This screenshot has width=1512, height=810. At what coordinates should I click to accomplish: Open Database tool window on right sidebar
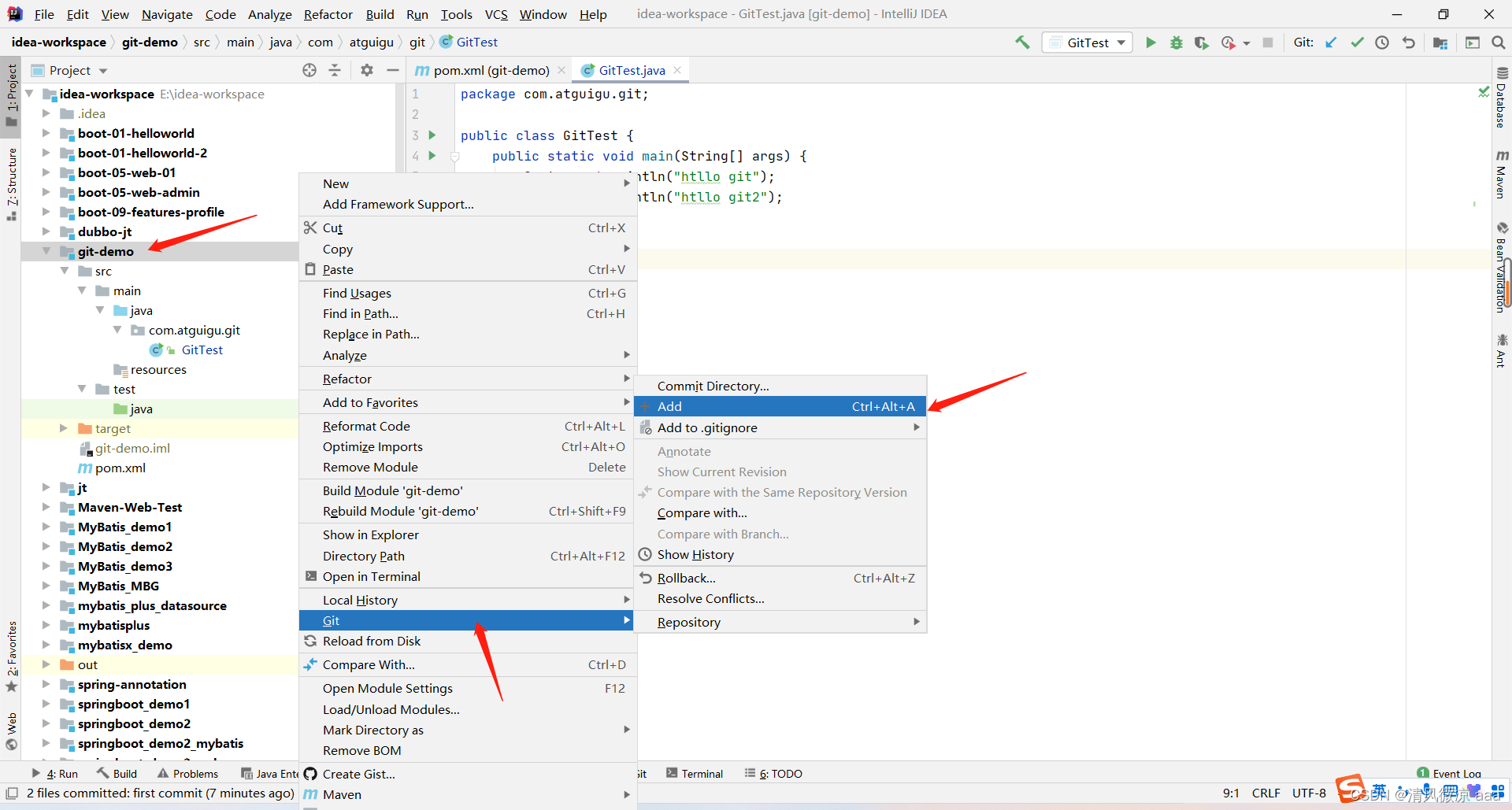tap(1502, 98)
